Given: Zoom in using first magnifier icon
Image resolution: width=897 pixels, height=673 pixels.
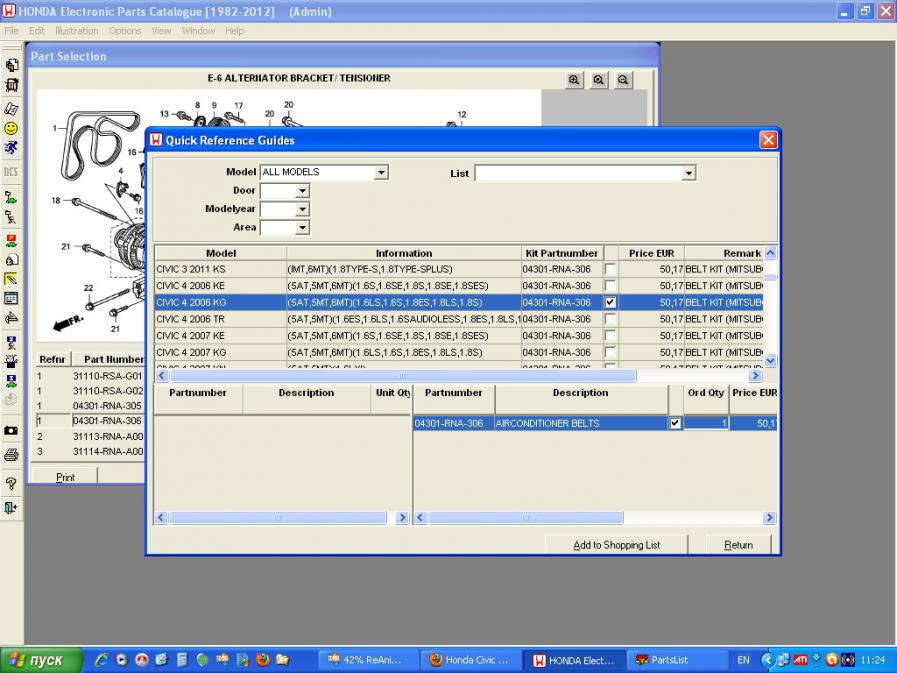Looking at the screenshot, I should (x=574, y=80).
